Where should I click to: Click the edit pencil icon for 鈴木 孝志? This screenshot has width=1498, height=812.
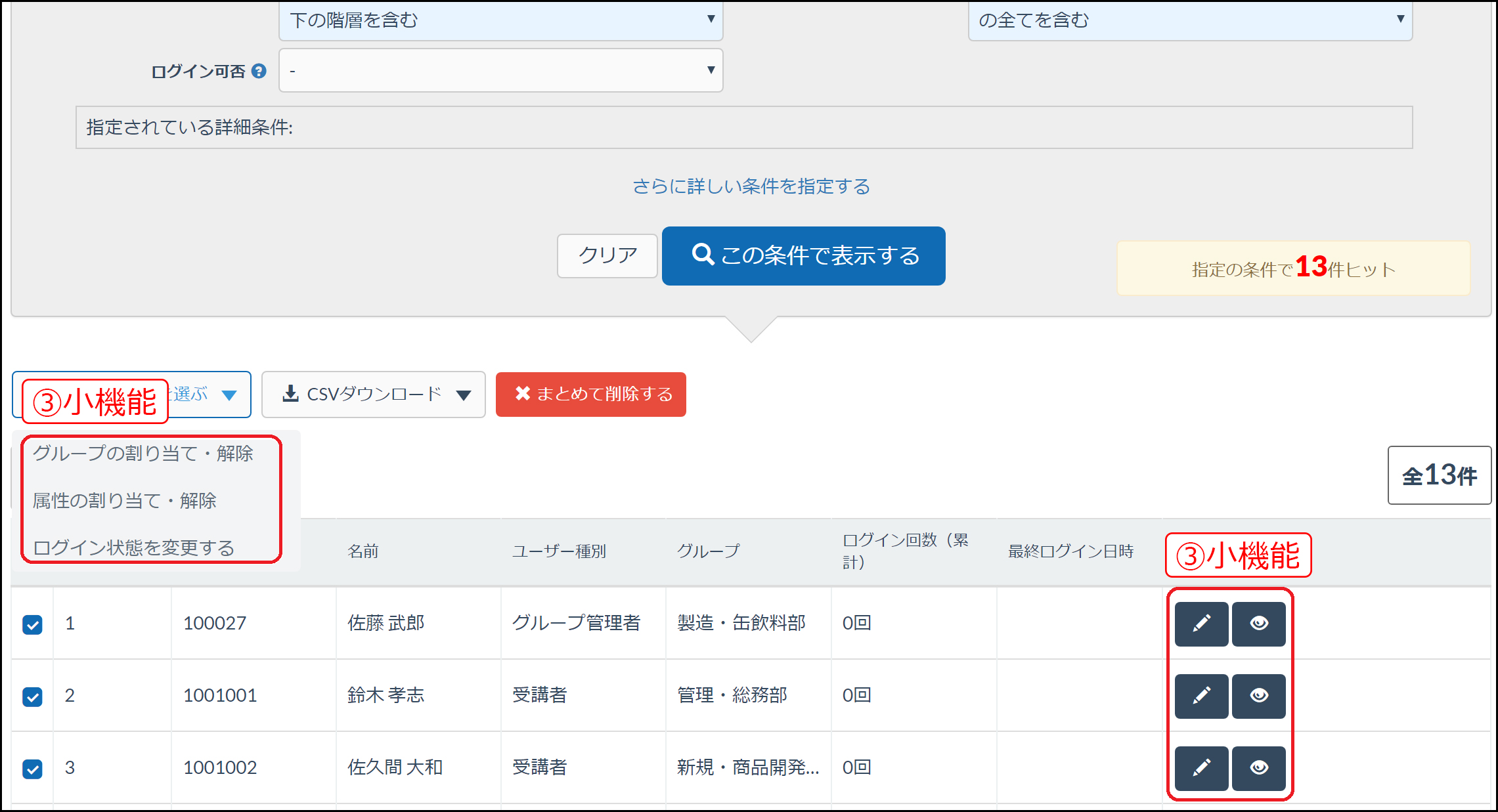coord(1201,696)
